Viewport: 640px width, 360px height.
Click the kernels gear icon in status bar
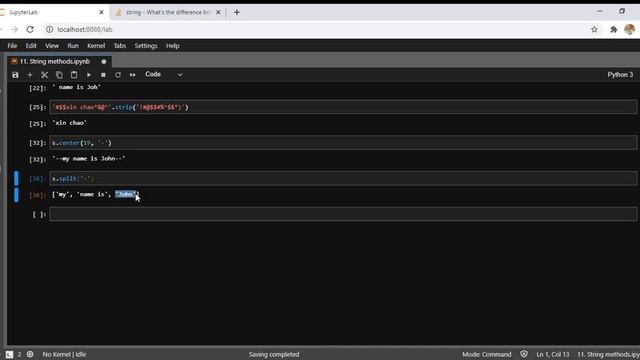point(30,354)
